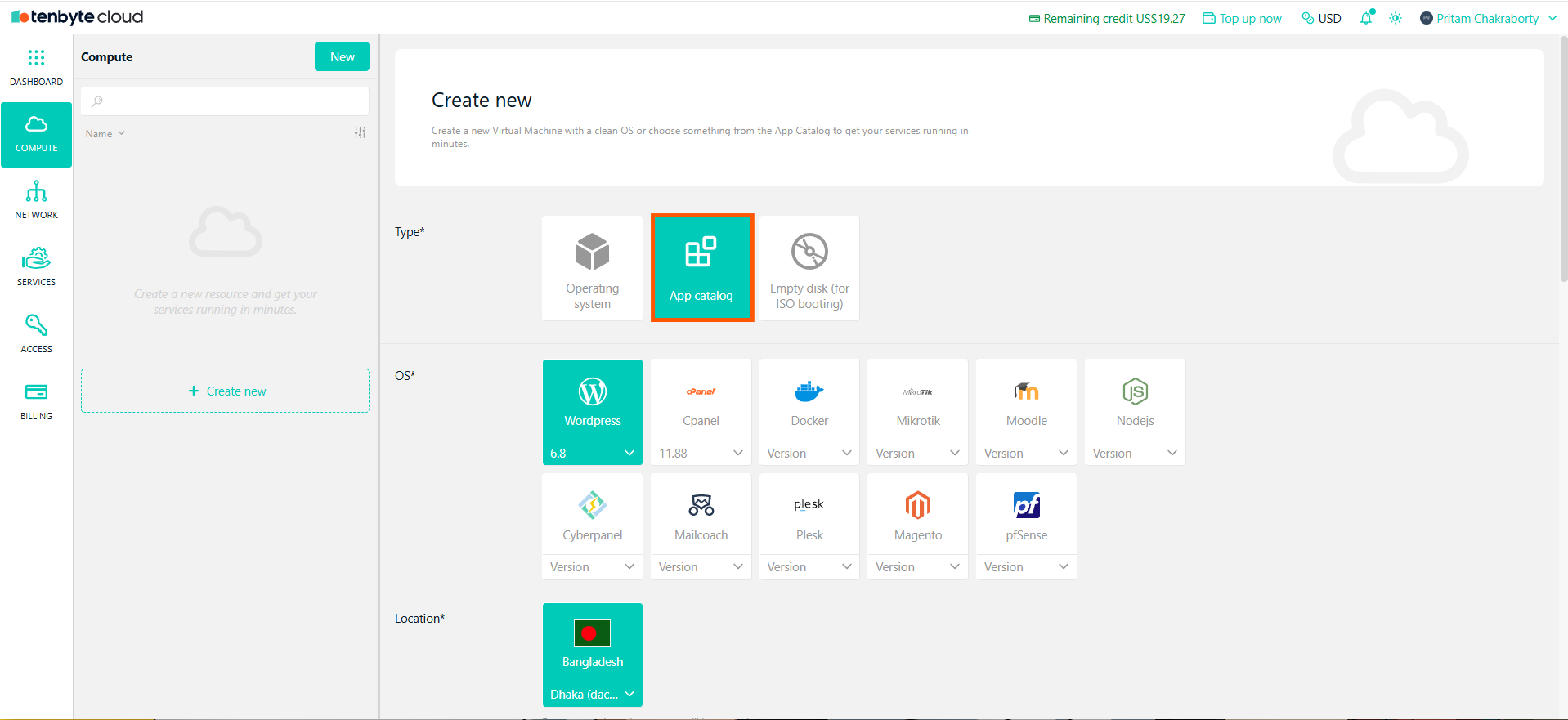Click the Plesk logo icon

point(809,504)
